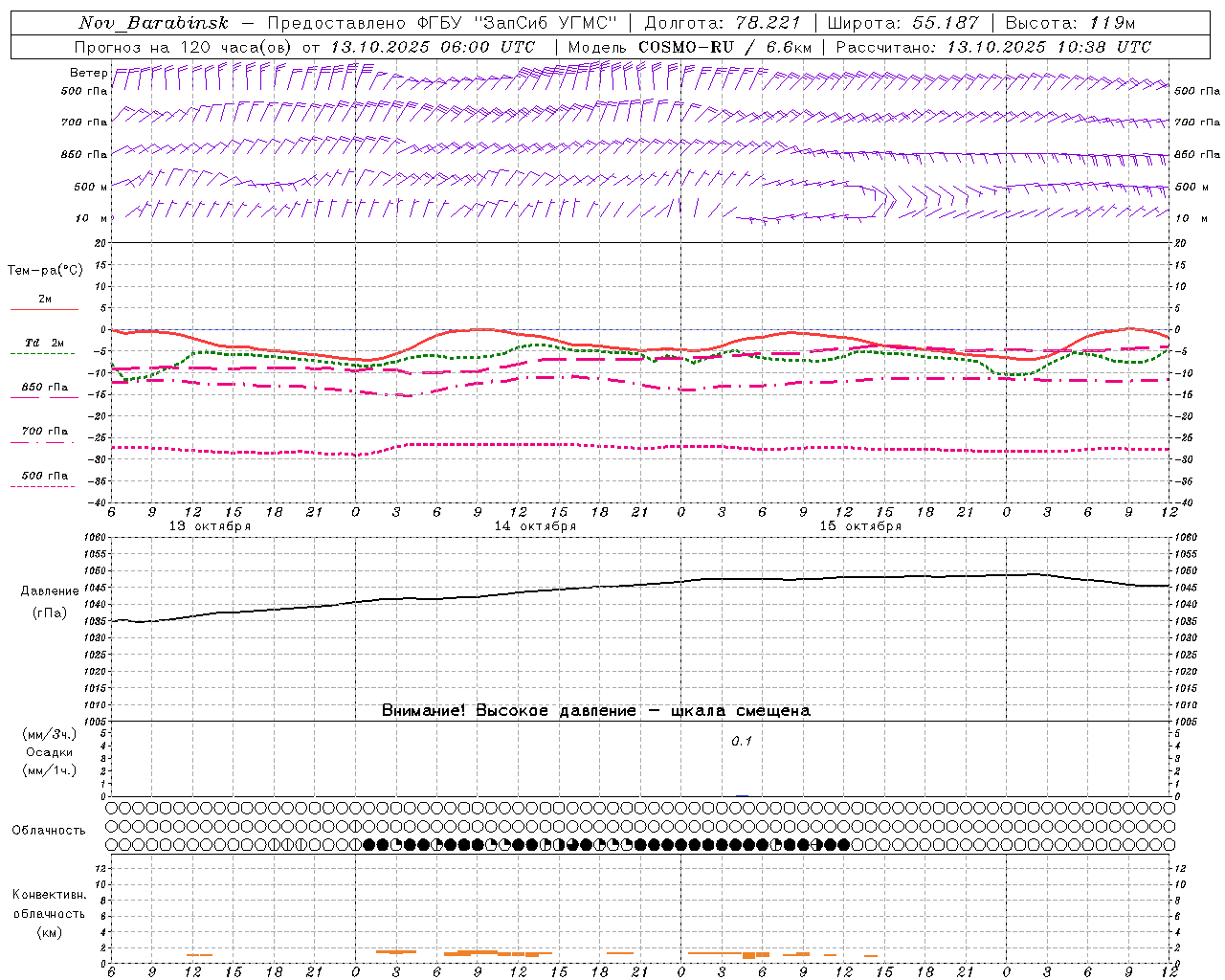Click the 500 гПа temperature legend entry
This screenshot has width=1225, height=980.
pyautogui.click(x=45, y=476)
